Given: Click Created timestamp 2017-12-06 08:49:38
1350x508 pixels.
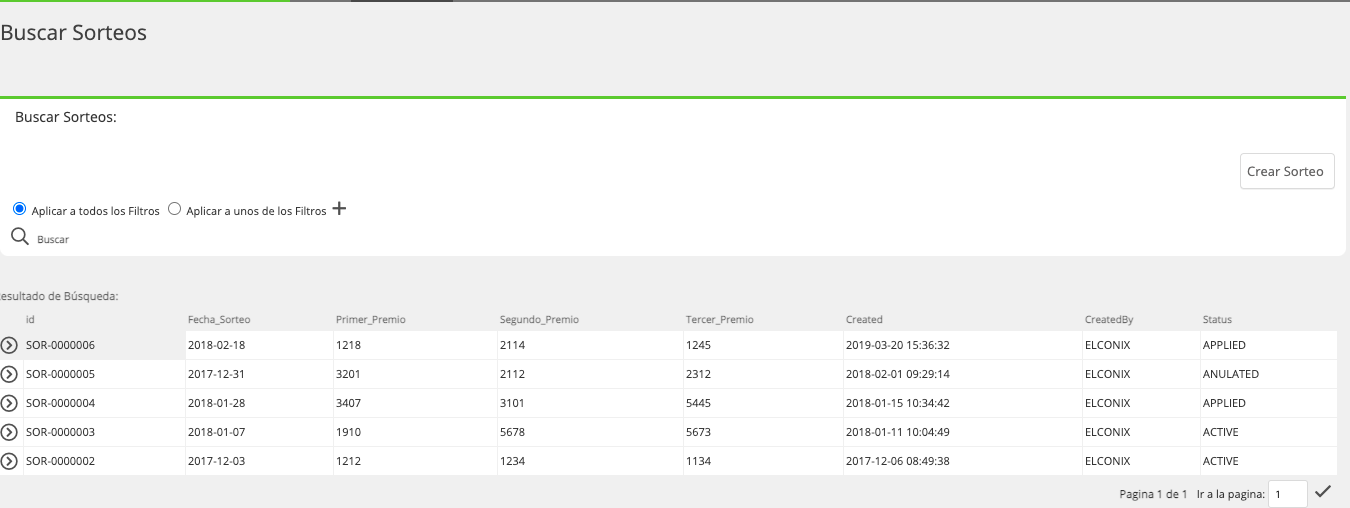Looking at the screenshot, I should 897,461.
